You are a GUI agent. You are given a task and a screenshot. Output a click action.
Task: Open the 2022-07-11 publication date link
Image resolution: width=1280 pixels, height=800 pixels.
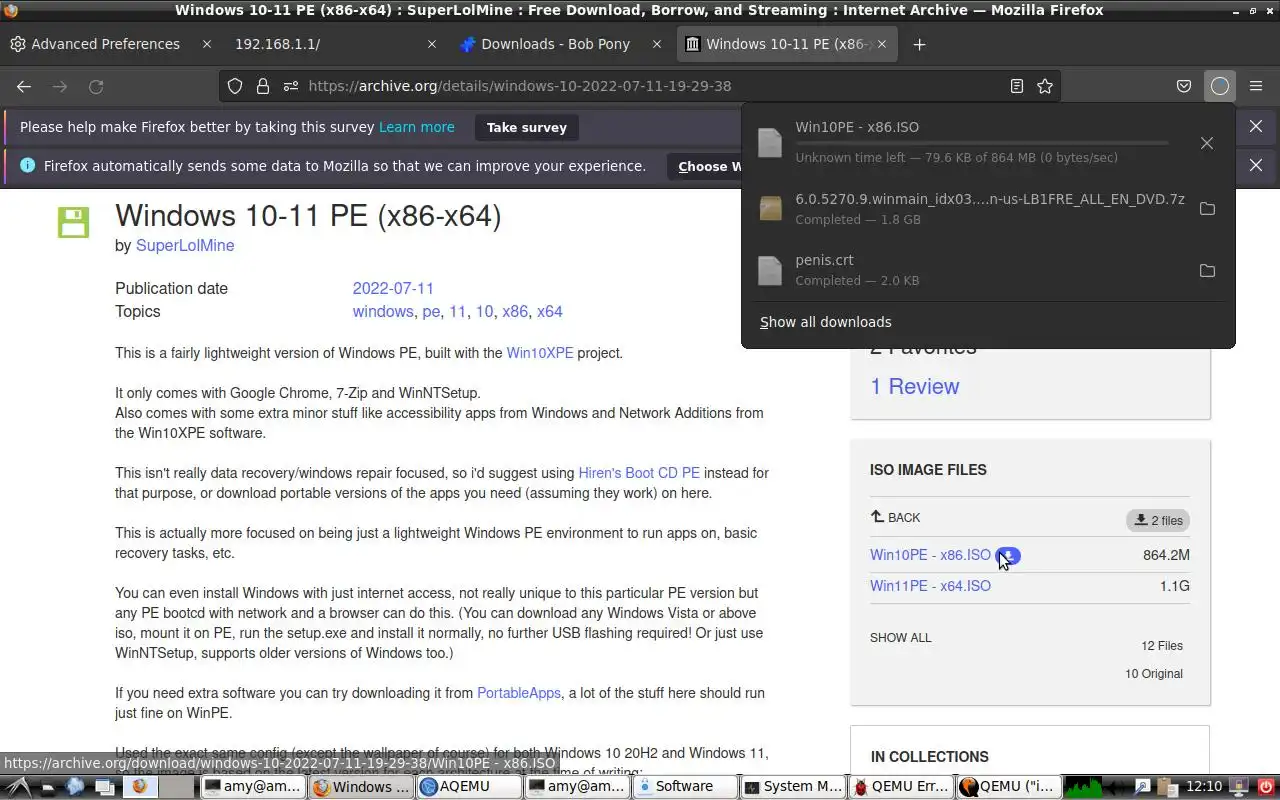pos(393,288)
